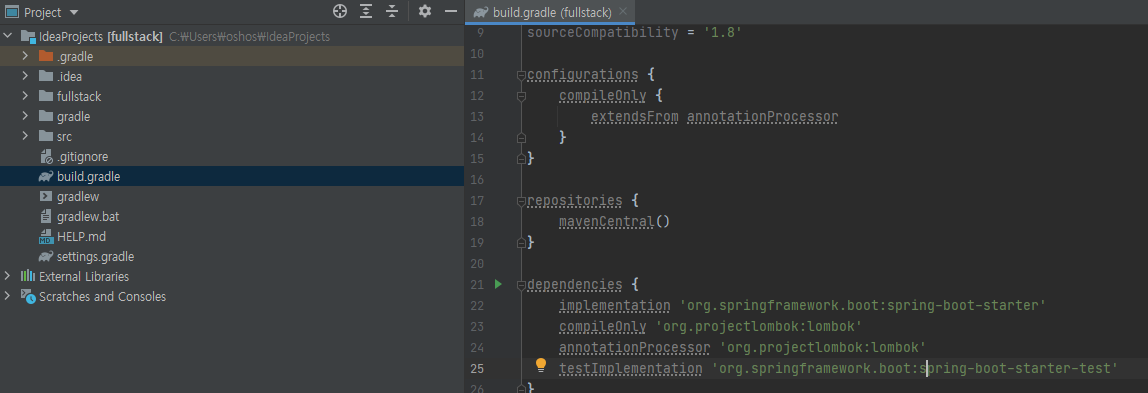Click the Scratches and Consoles icon
1148x393 pixels.
coord(28,296)
